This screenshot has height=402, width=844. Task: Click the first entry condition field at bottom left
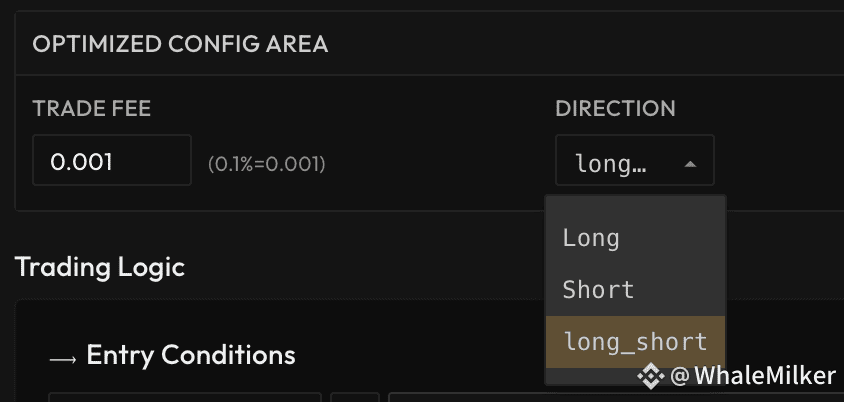pos(184,396)
